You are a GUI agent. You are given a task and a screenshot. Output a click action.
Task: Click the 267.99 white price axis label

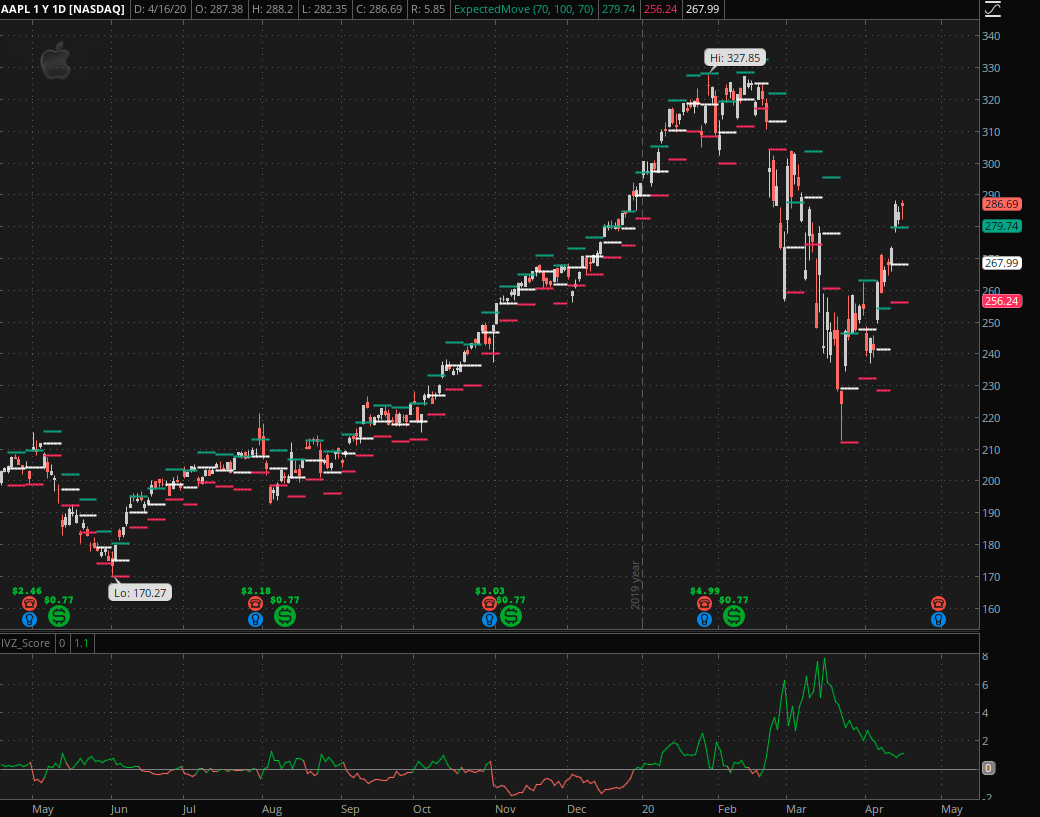(x=1002, y=263)
